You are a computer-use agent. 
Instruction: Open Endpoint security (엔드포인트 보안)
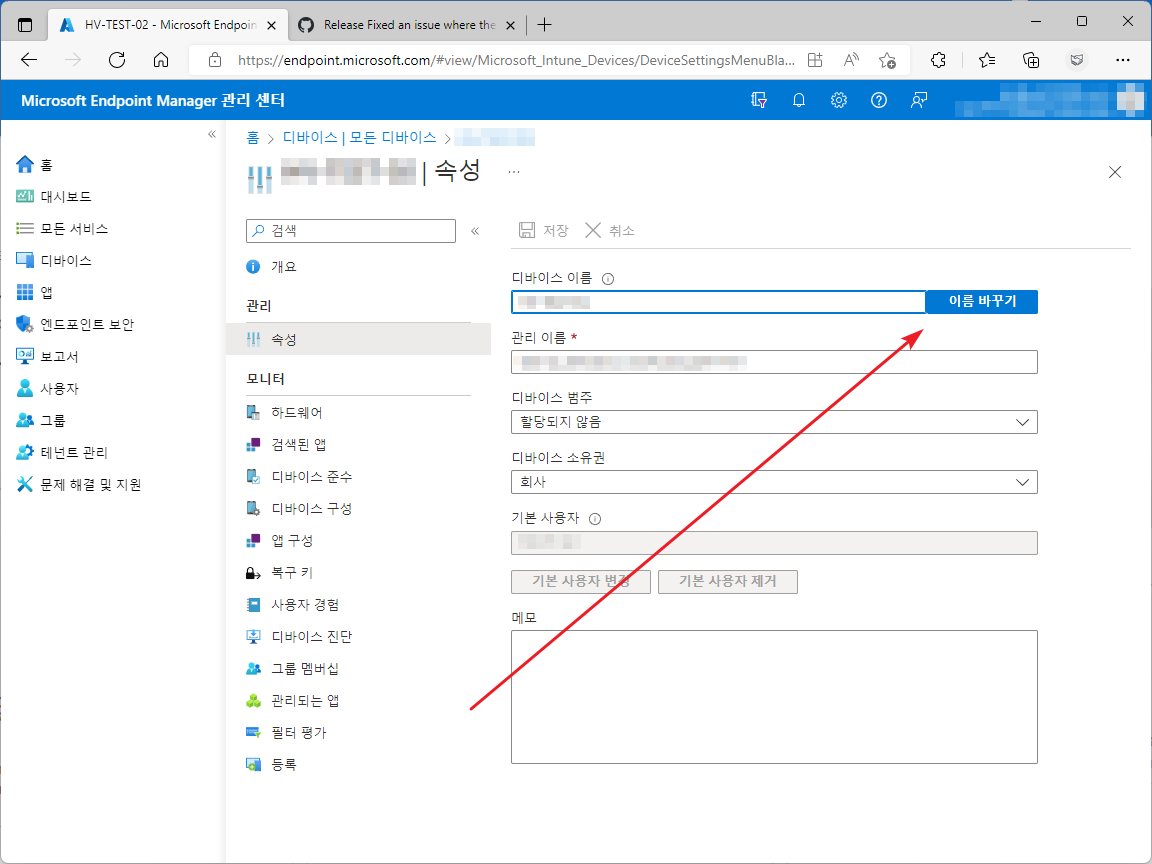75,324
